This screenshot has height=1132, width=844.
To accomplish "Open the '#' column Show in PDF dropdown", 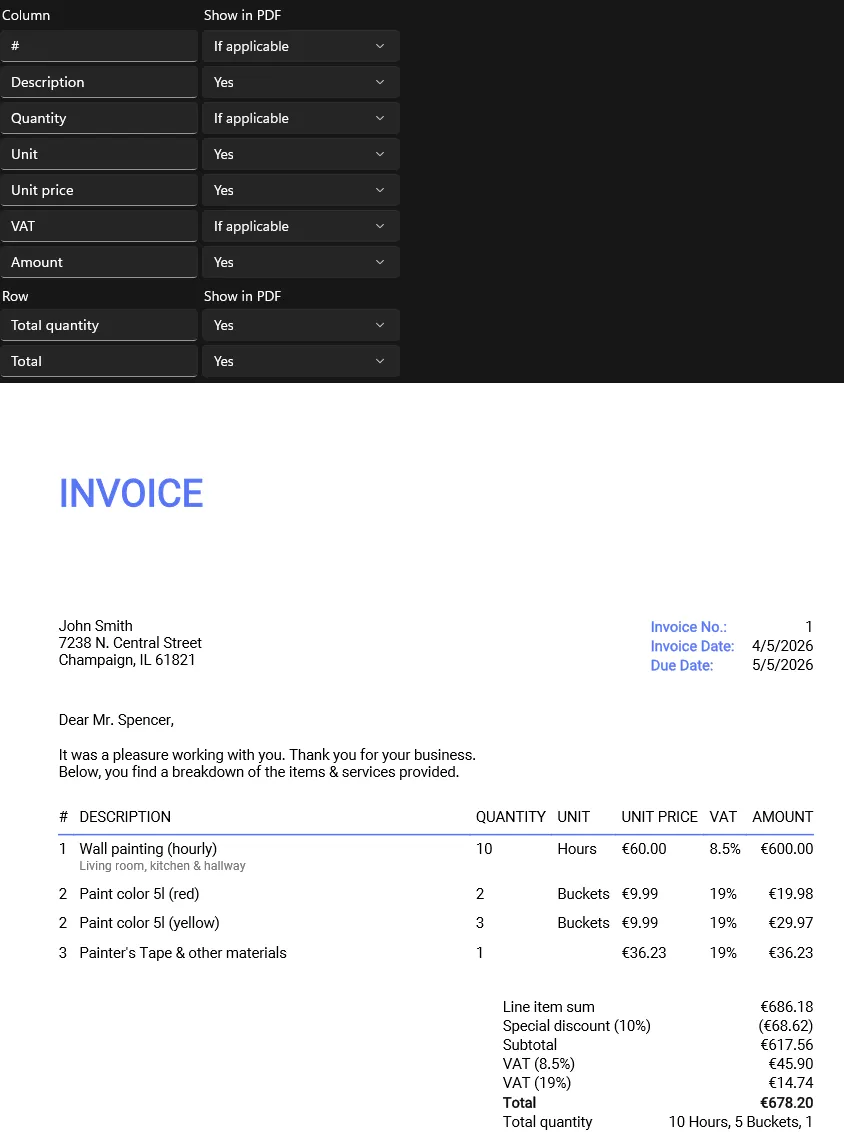I will pos(300,46).
